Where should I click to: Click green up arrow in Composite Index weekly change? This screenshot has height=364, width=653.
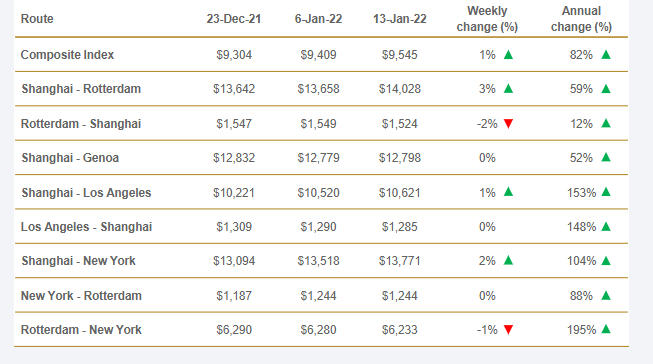[x=508, y=55]
